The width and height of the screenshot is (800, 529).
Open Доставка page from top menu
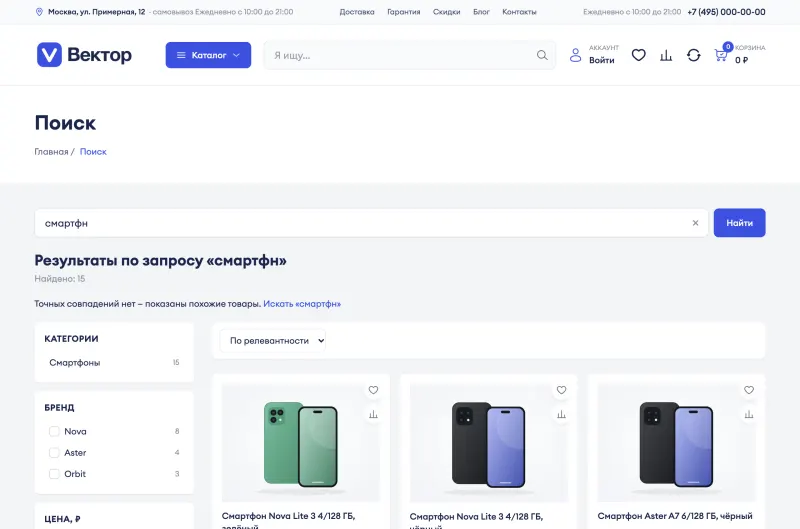pyautogui.click(x=357, y=12)
